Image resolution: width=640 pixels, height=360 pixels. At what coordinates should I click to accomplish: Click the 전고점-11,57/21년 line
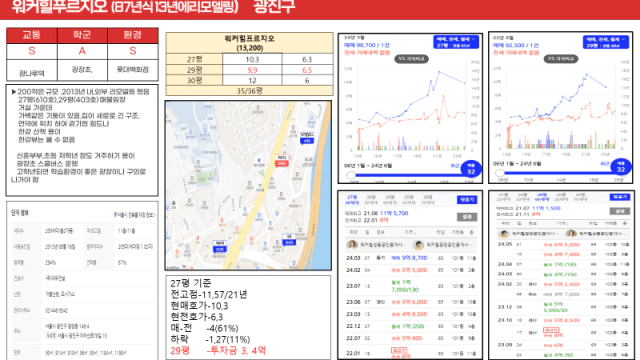tap(209, 295)
